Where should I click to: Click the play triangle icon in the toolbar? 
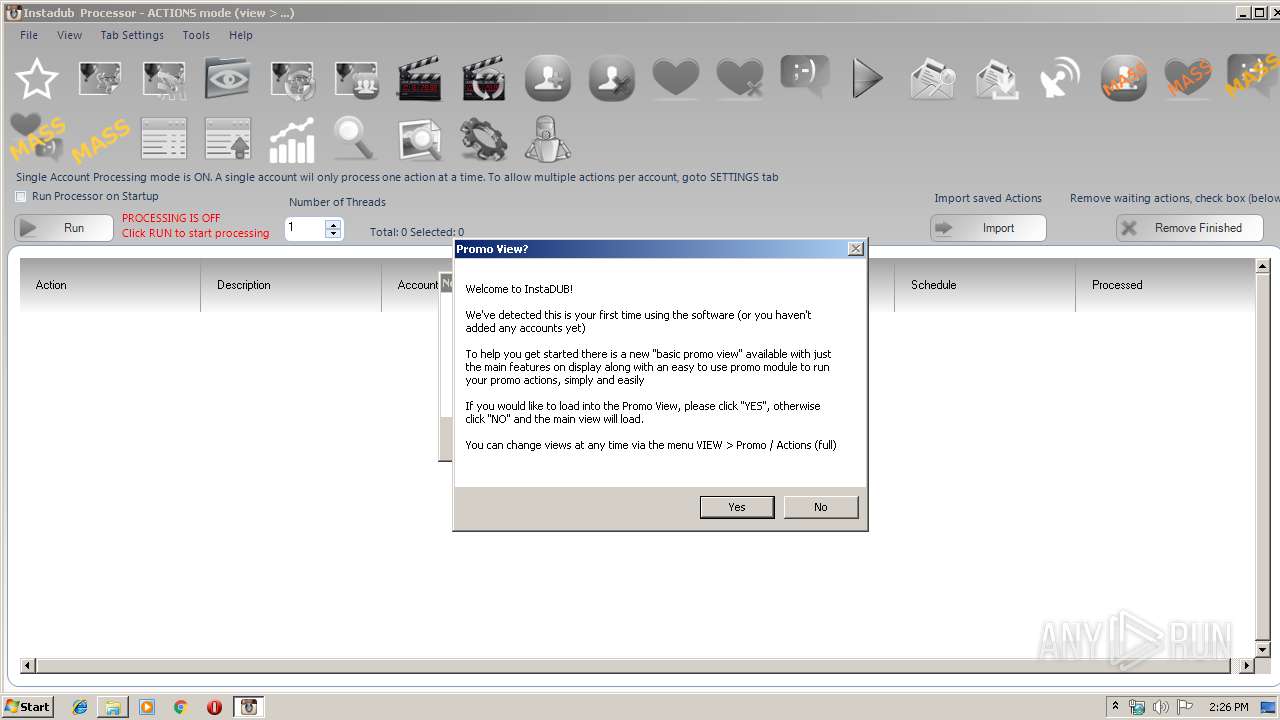(x=867, y=78)
